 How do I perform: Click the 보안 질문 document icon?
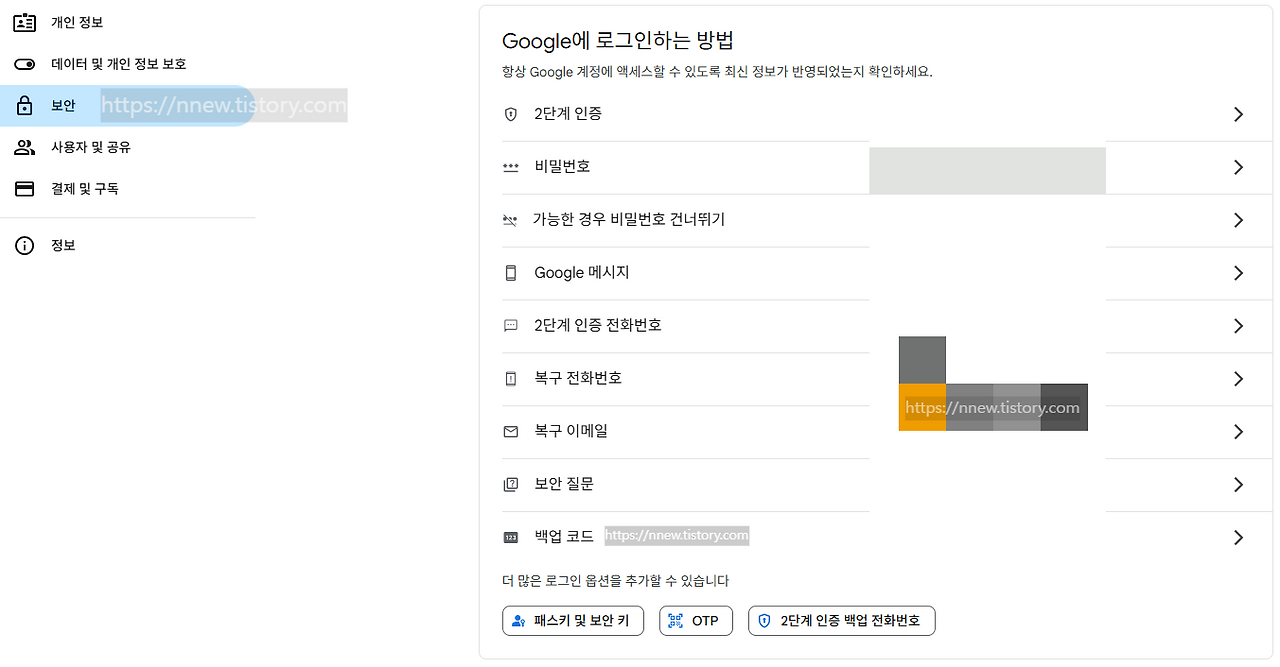point(510,483)
